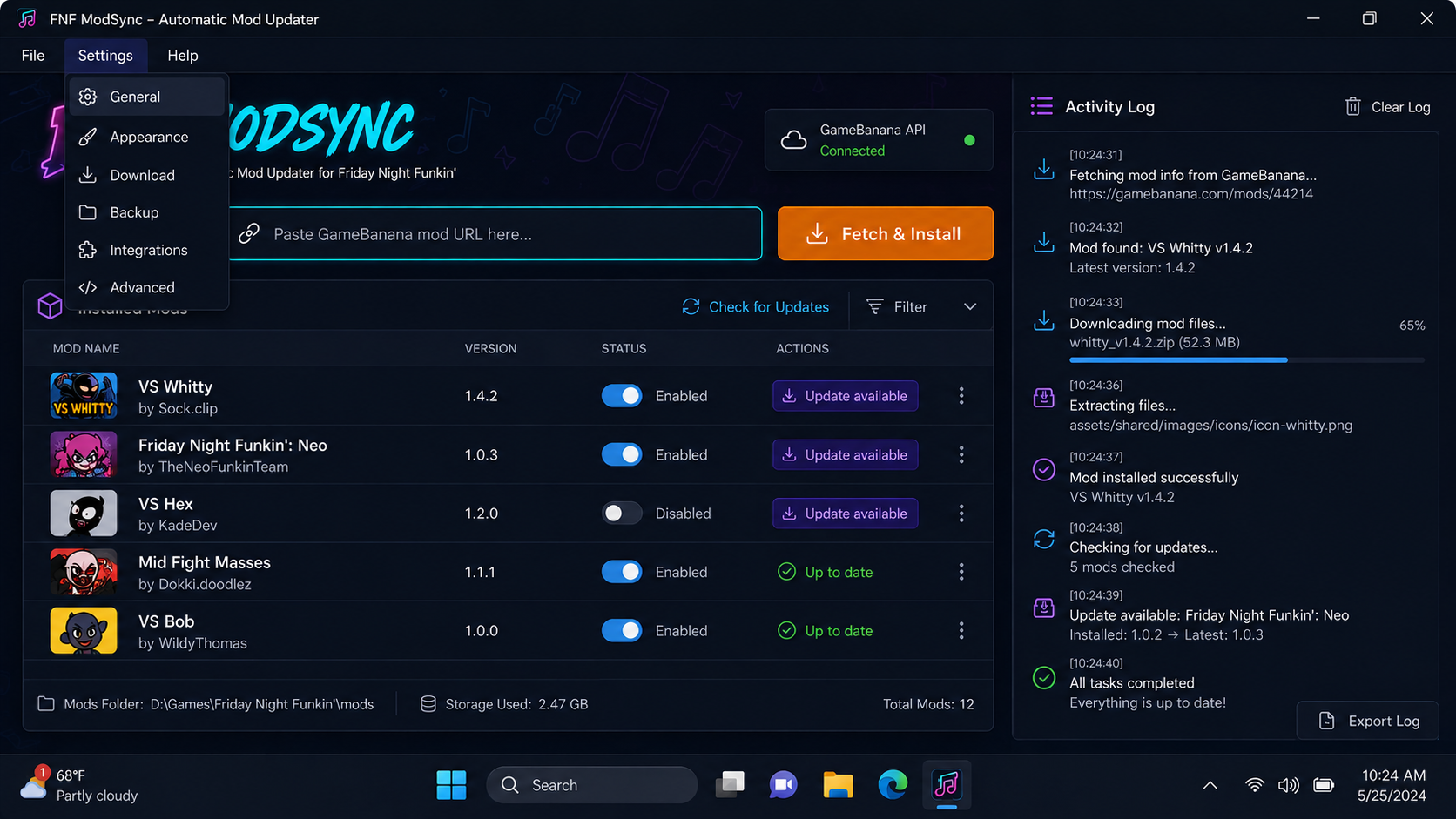The width and height of the screenshot is (1456, 819).
Task: Click the GameBanana API cloud icon
Action: [793, 140]
